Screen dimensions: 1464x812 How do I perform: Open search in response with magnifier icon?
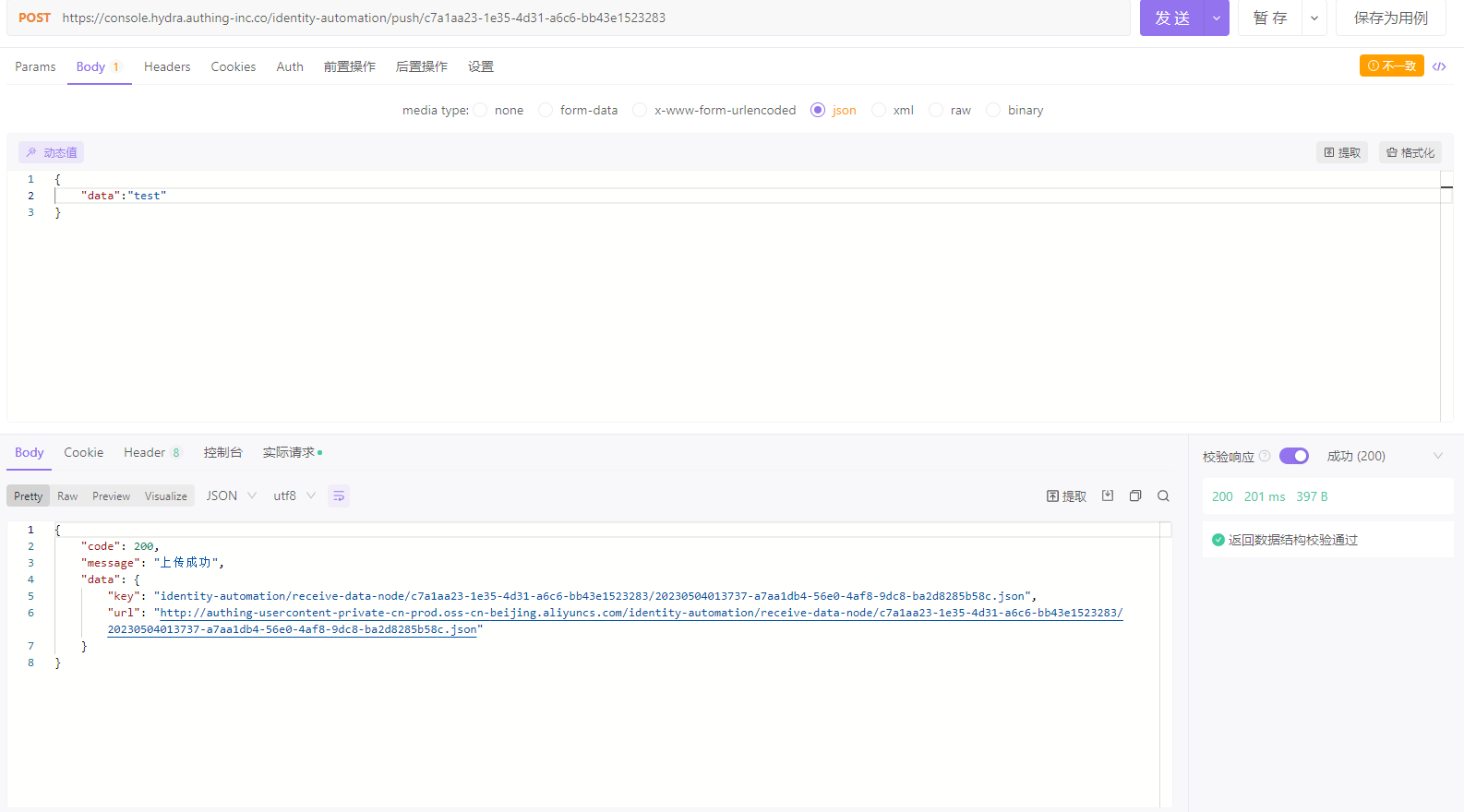[x=1163, y=496]
